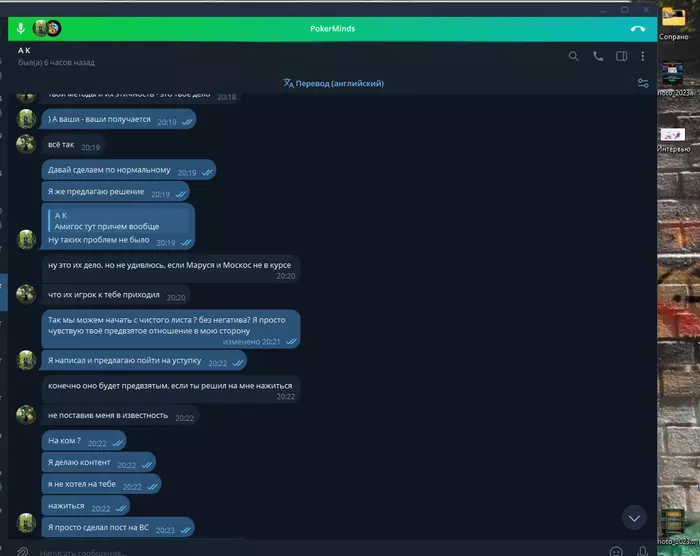Image resolution: width=700 pixels, height=556 pixels.
Task: Click avatar next to всё так message
Action: [26, 144]
